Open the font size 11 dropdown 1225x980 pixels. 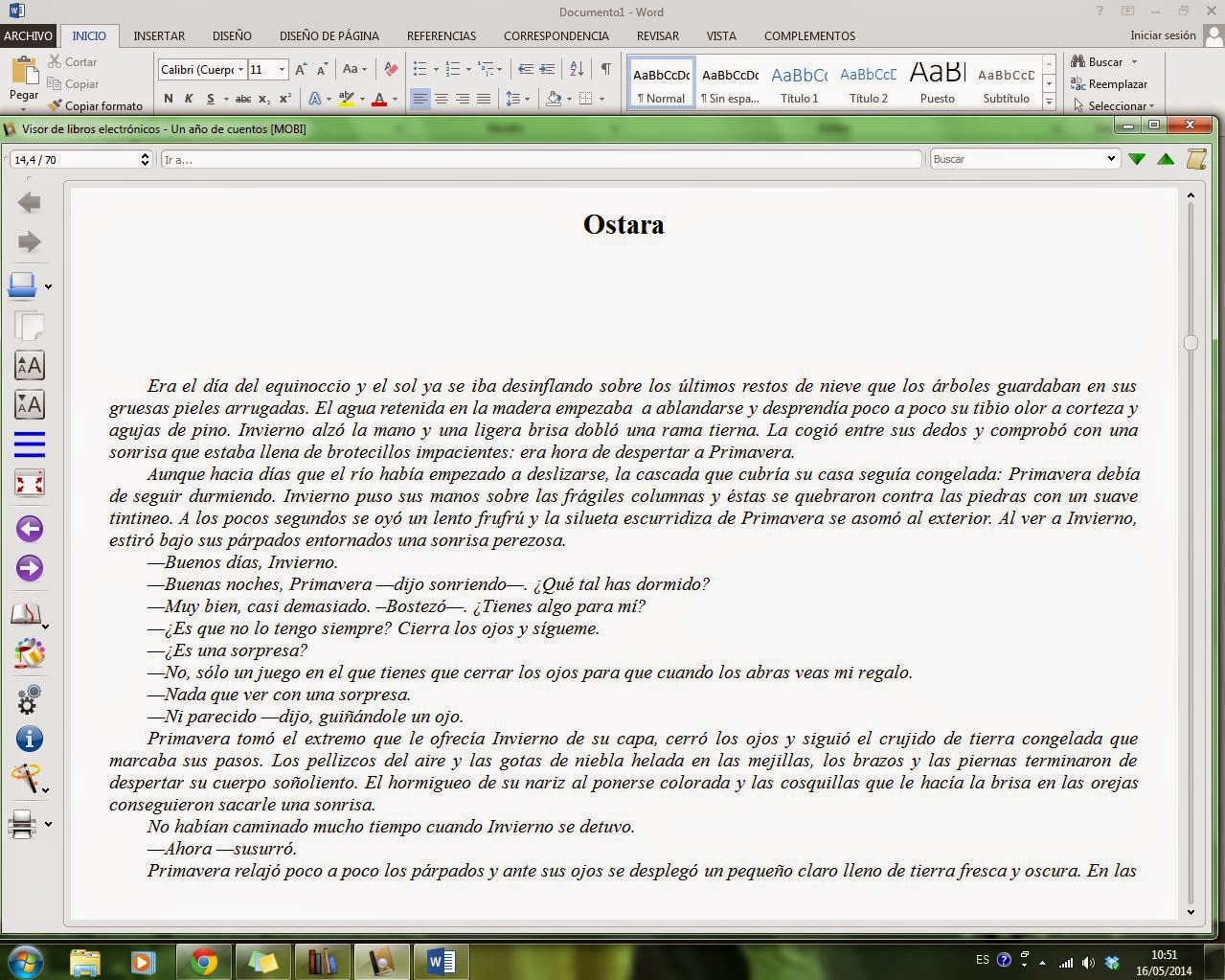pyautogui.click(x=282, y=70)
